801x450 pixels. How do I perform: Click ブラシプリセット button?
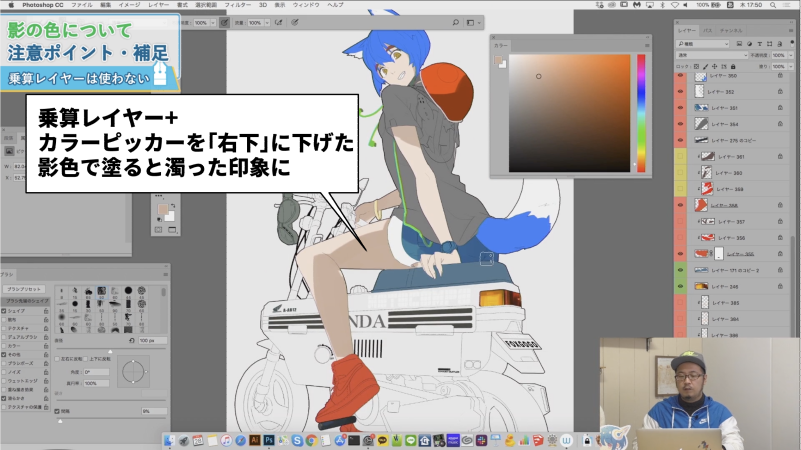[23, 289]
